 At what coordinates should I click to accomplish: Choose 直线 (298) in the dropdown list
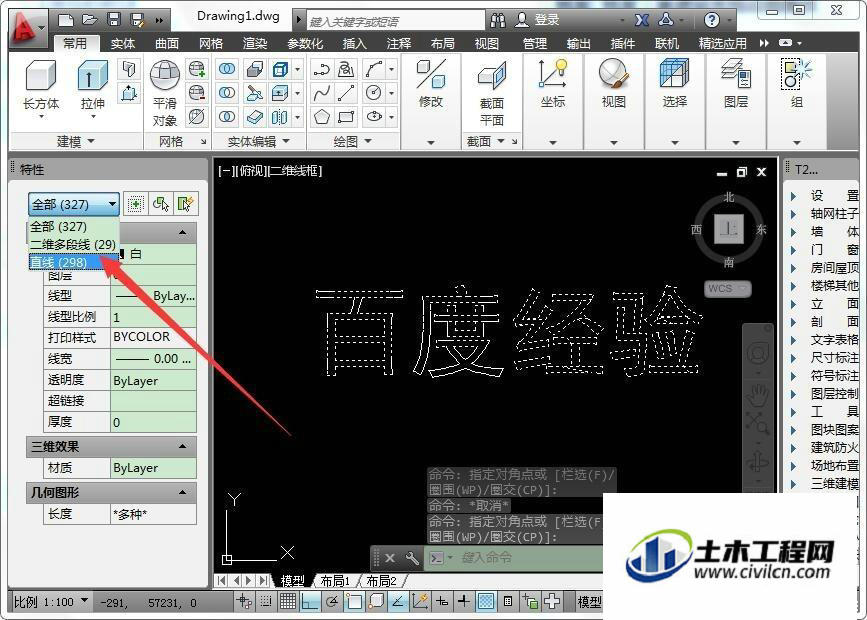pyautogui.click(x=74, y=262)
